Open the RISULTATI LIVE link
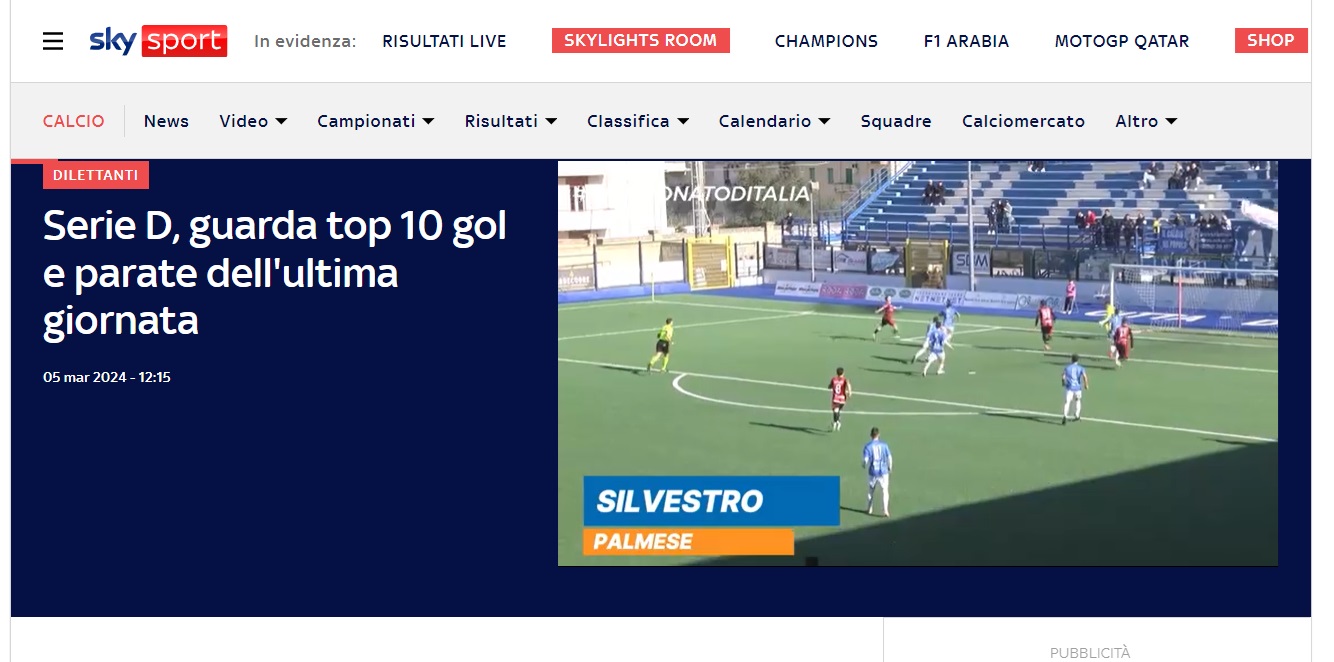 point(444,41)
